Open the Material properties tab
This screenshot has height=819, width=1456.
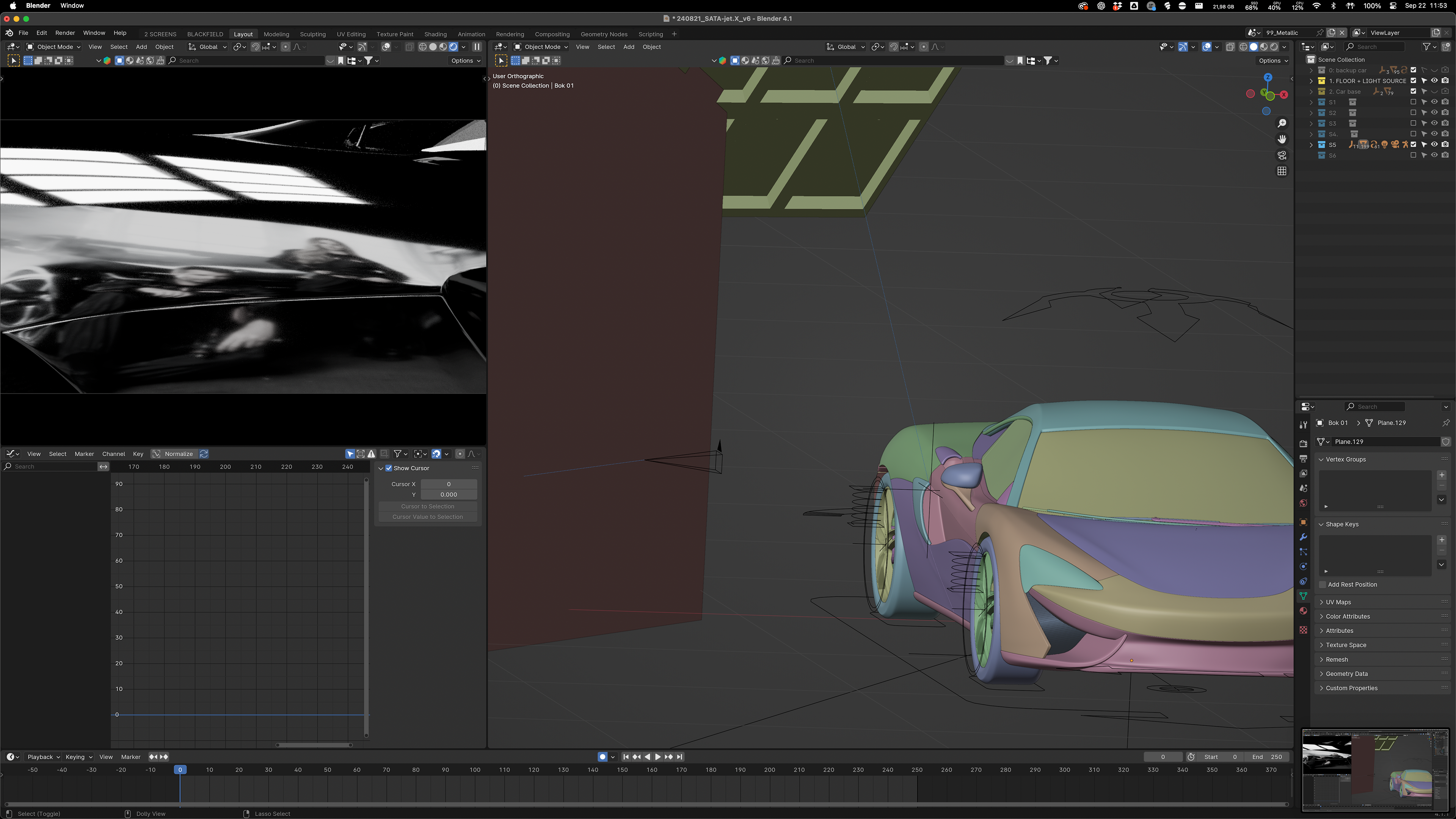pyautogui.click(x=1304, y=610)
